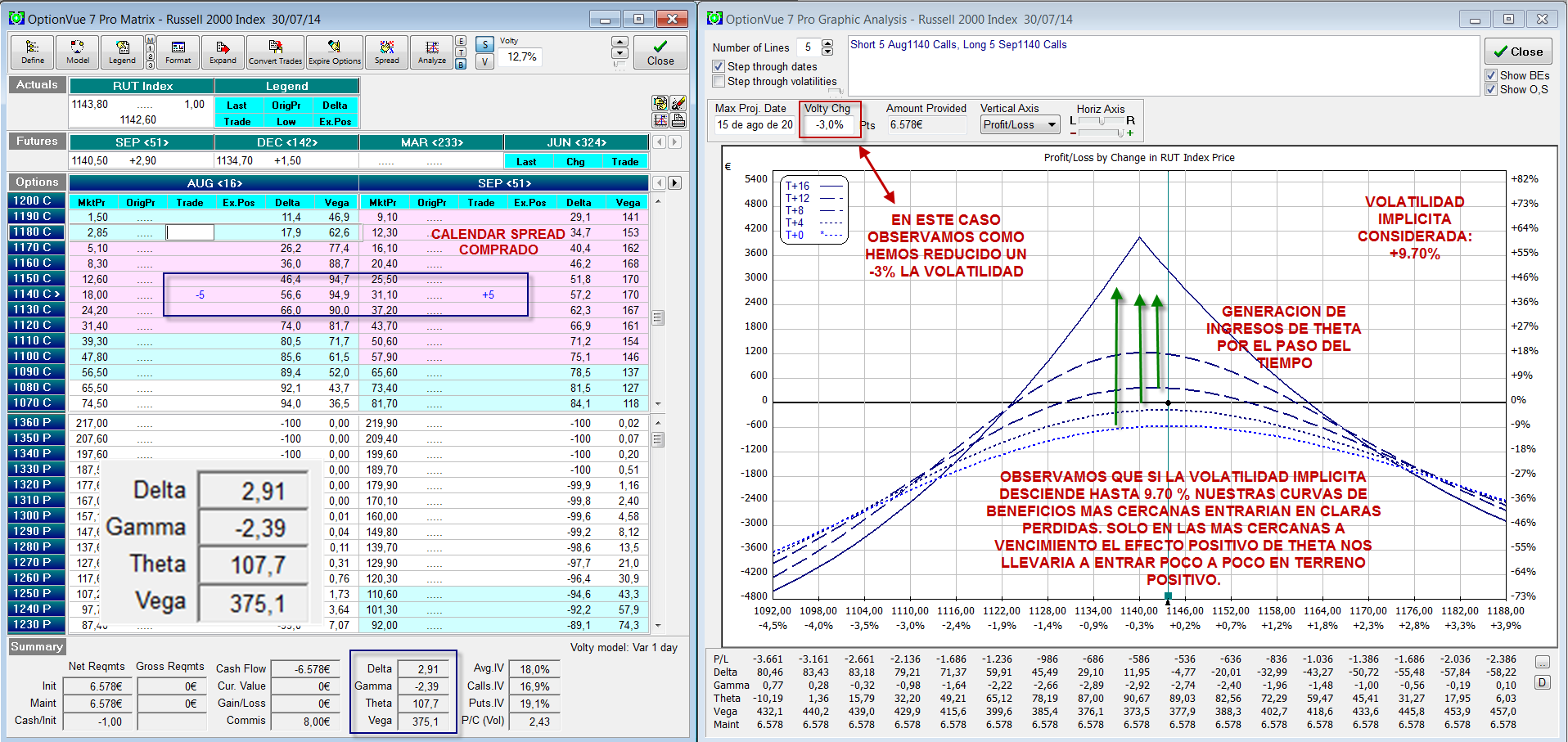Select the SEP <51> options header
Viewport: 1568px width, 742px height.
coord(504,183)
